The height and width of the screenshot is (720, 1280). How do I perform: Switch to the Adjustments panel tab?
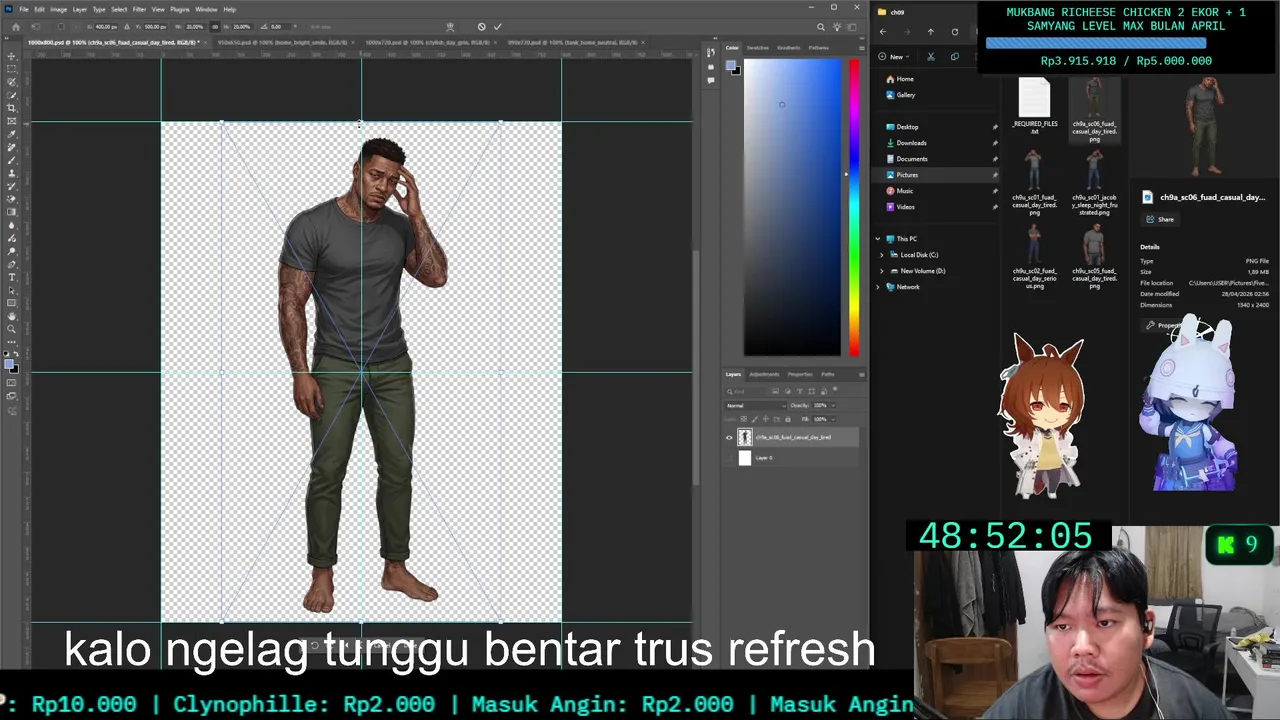[764, 375]
